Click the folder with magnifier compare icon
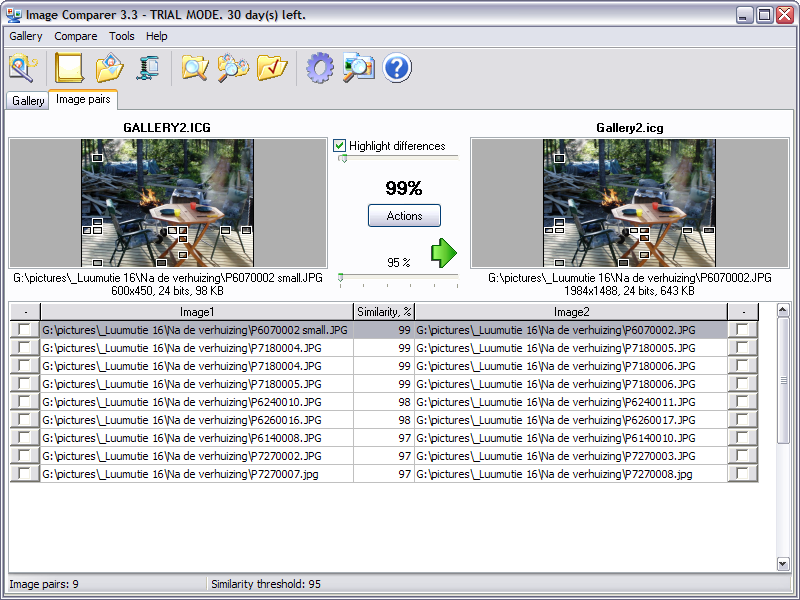The width and height of the screenshot is (800, 600). 195,68
